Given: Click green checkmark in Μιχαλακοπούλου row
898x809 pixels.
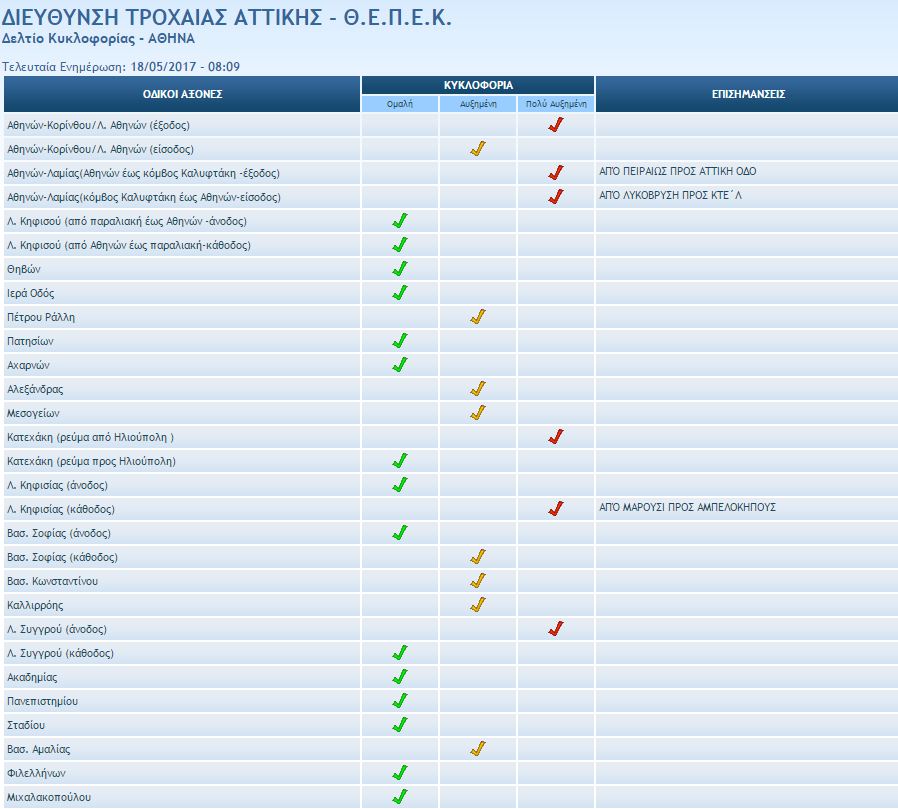Looking at the screenshot, I should 400,797.
